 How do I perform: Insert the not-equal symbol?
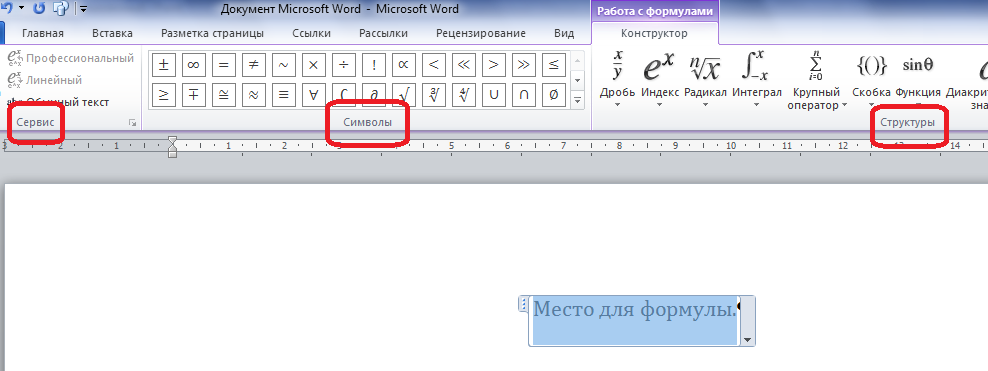(254, 64)
